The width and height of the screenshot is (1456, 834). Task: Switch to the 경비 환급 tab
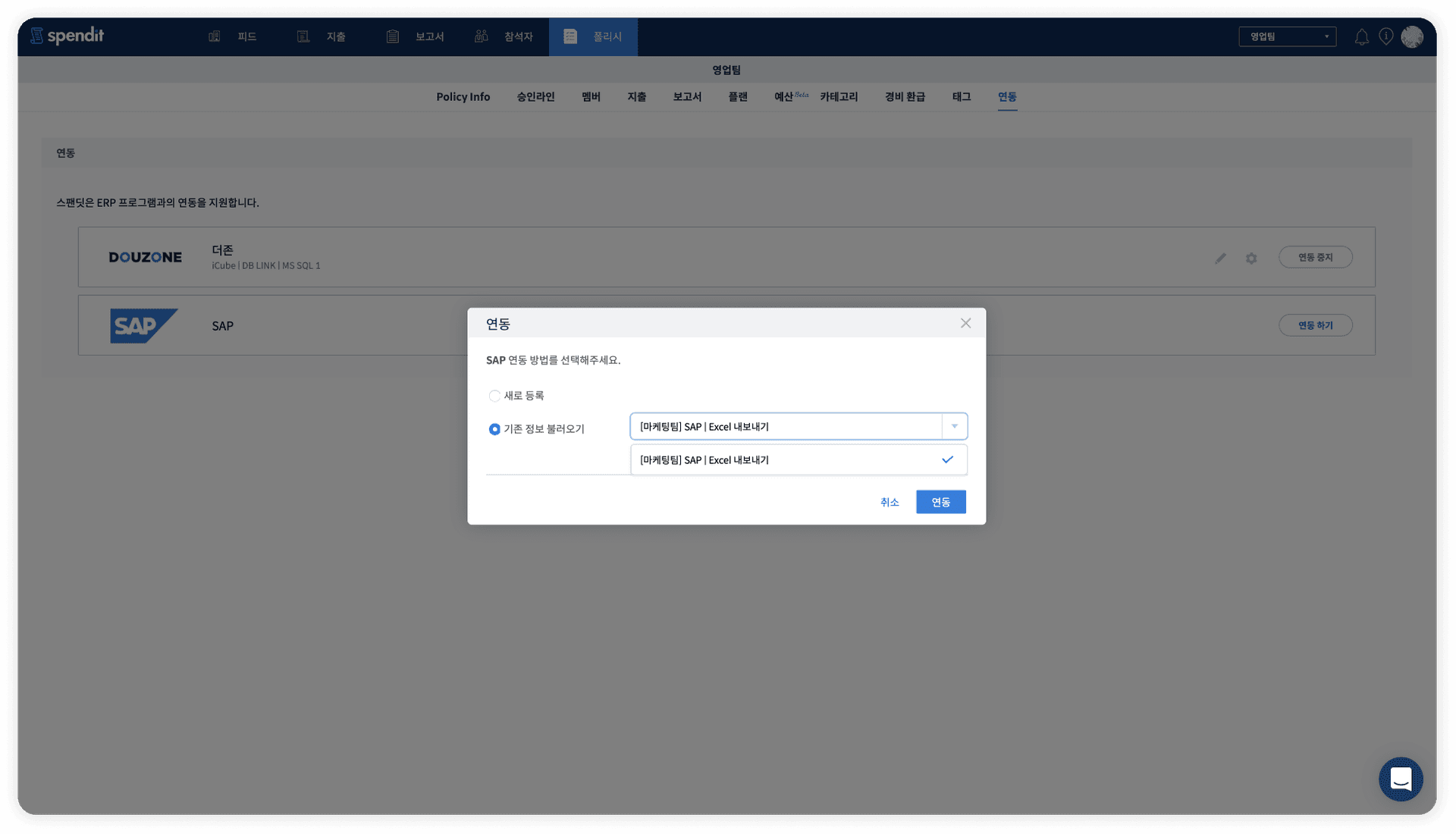pyautogui.click(x=905, y=97)
